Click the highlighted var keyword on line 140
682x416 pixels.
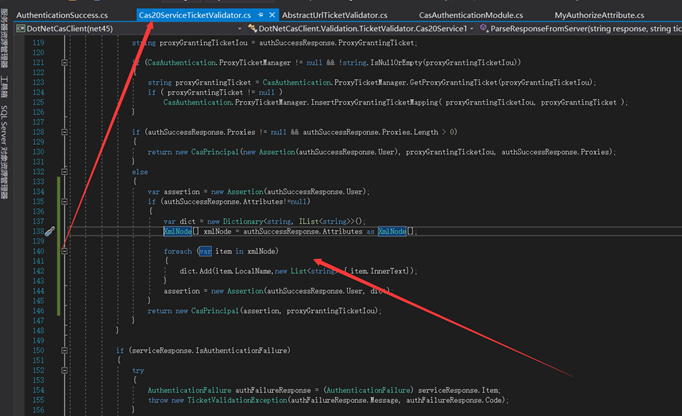[x=205, y=251]
